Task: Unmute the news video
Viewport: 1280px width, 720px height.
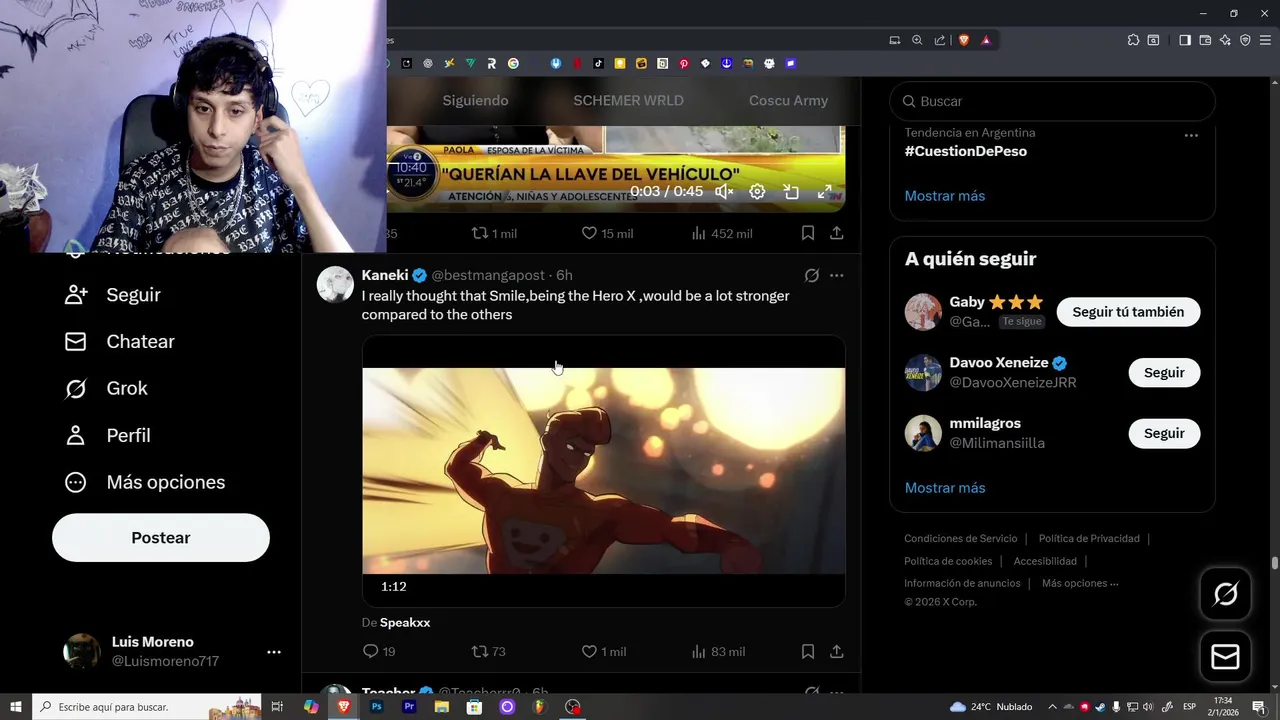Action: pyautogui.click(x=724, y=191)
